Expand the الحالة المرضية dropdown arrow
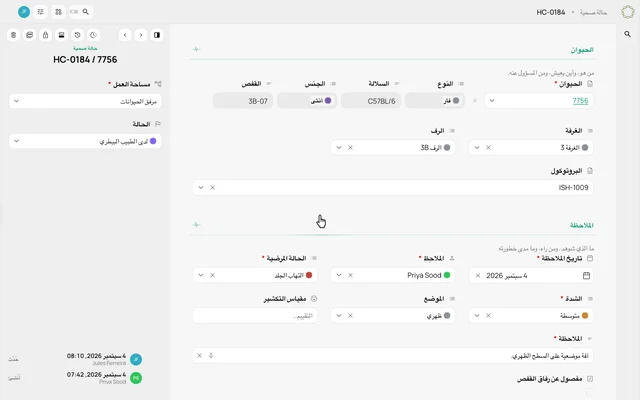640x400 pixels. (201, 276)
